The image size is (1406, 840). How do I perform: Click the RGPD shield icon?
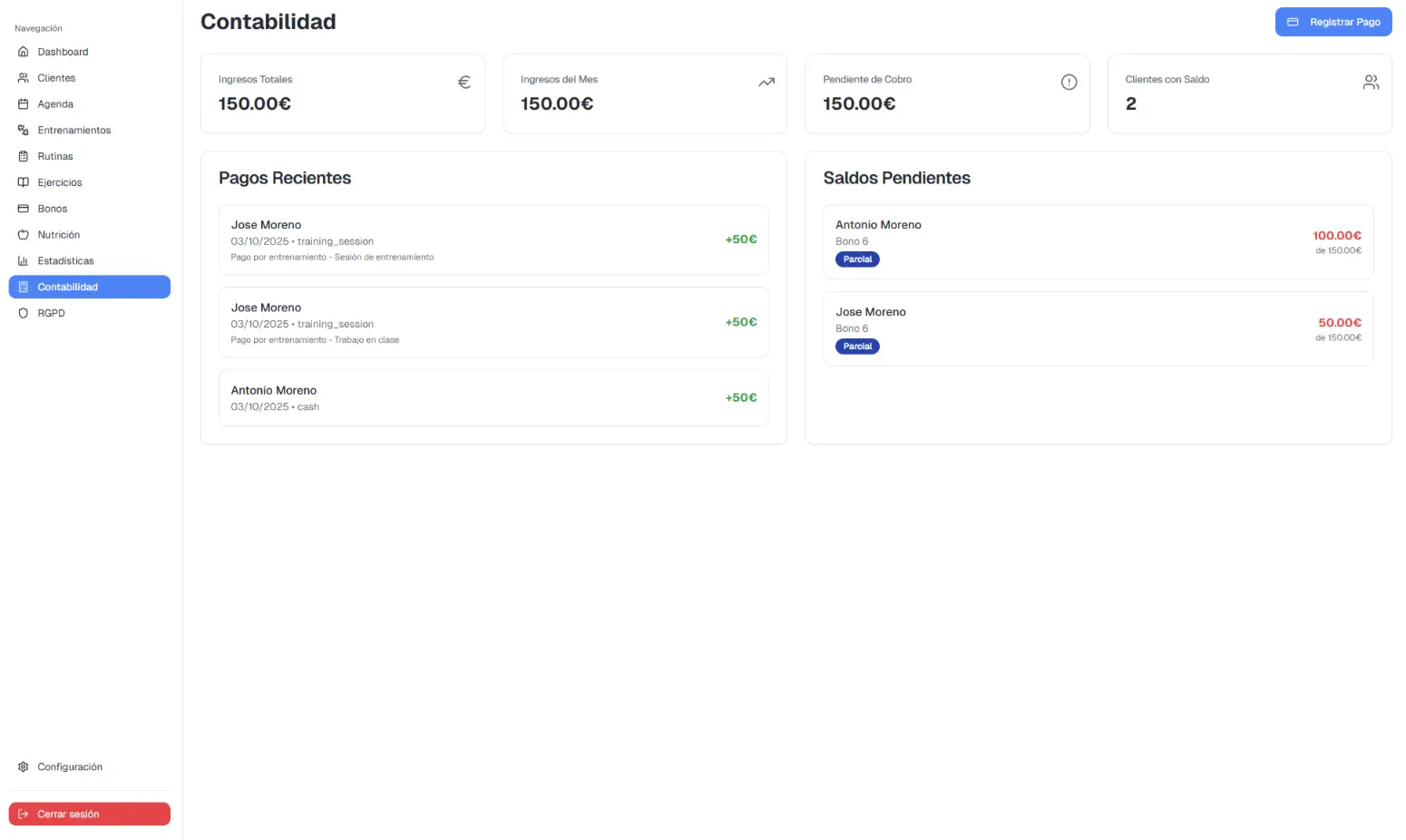pos(24,313)
